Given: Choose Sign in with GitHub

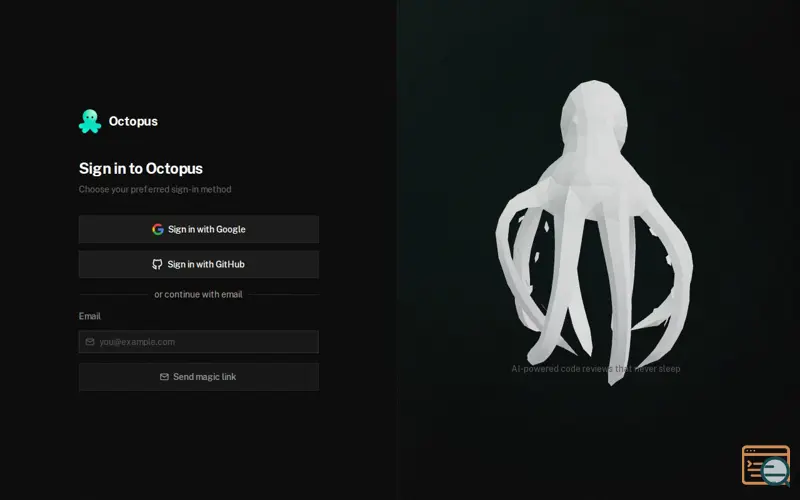Looking at the screenshot, I should point(199,264).
